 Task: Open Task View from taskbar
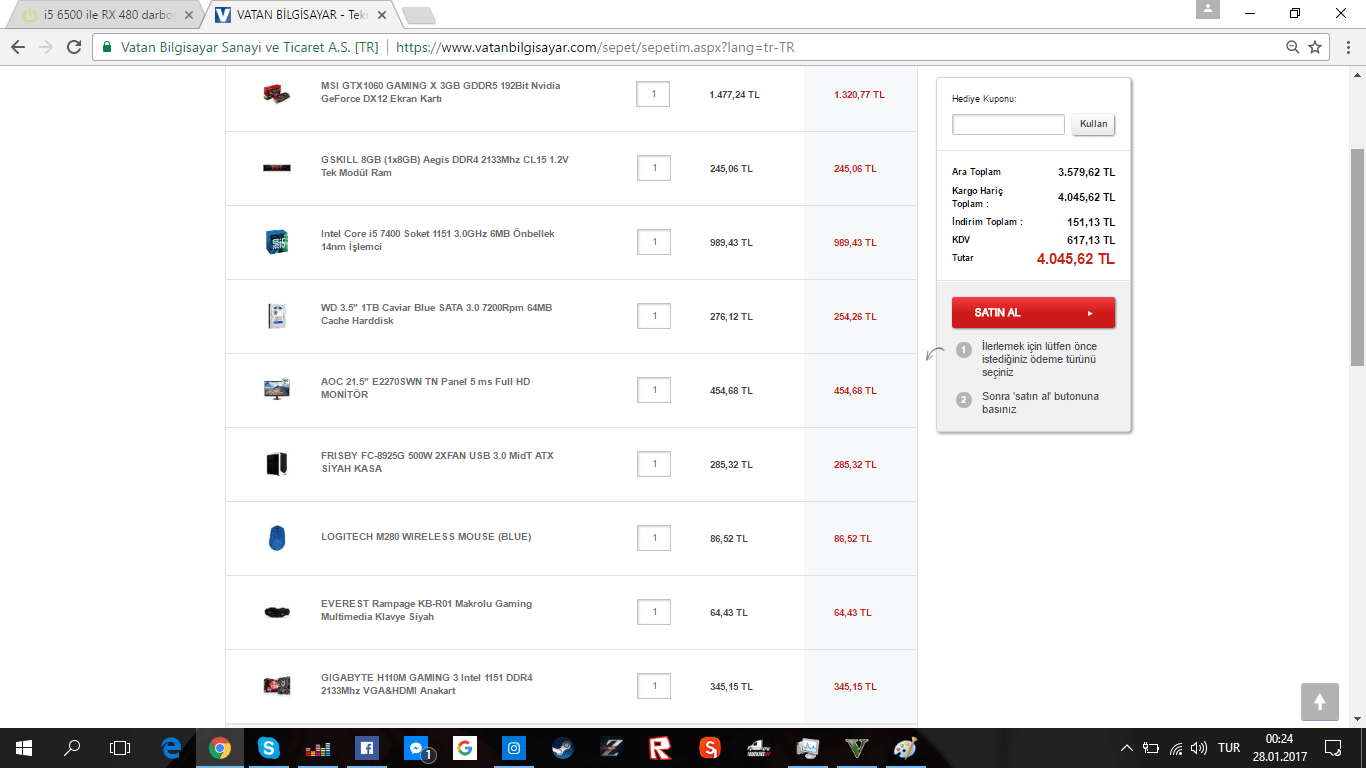pos(120,747)
